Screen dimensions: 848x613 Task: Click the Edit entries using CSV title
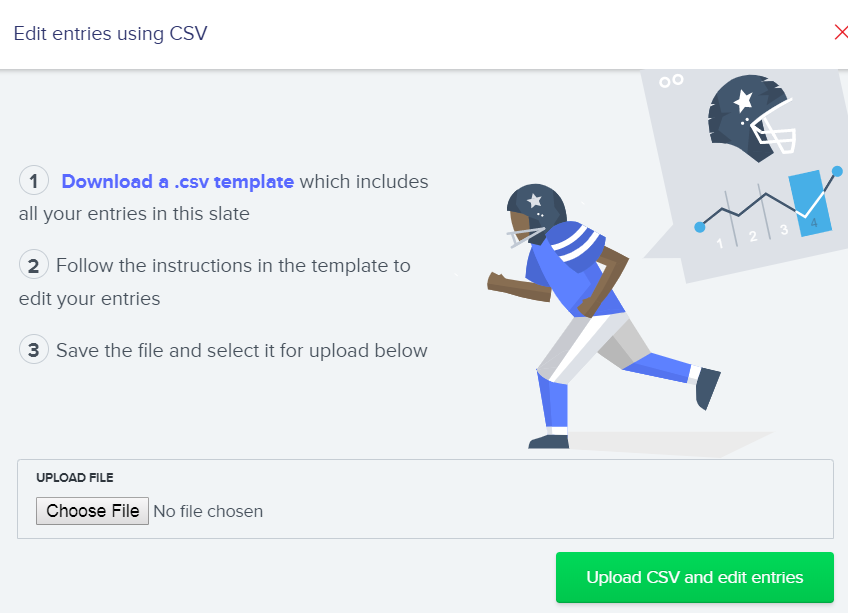[x=110, y=34]
